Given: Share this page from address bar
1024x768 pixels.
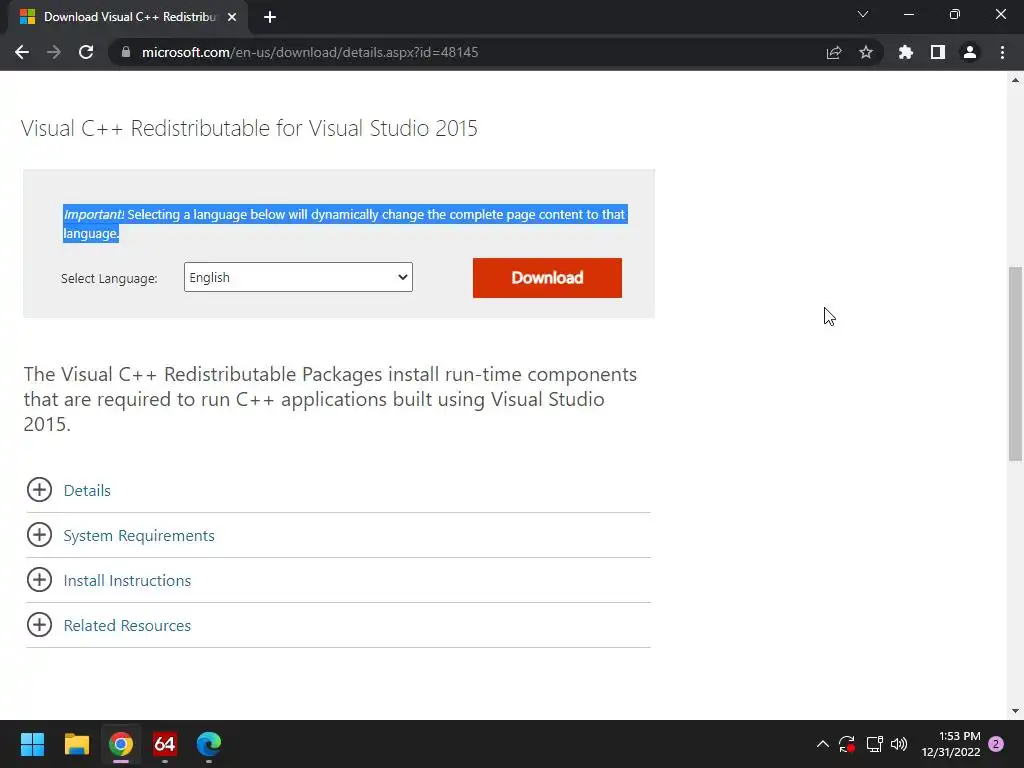Looking at the screenshot, I should click(x=834, y=52).
